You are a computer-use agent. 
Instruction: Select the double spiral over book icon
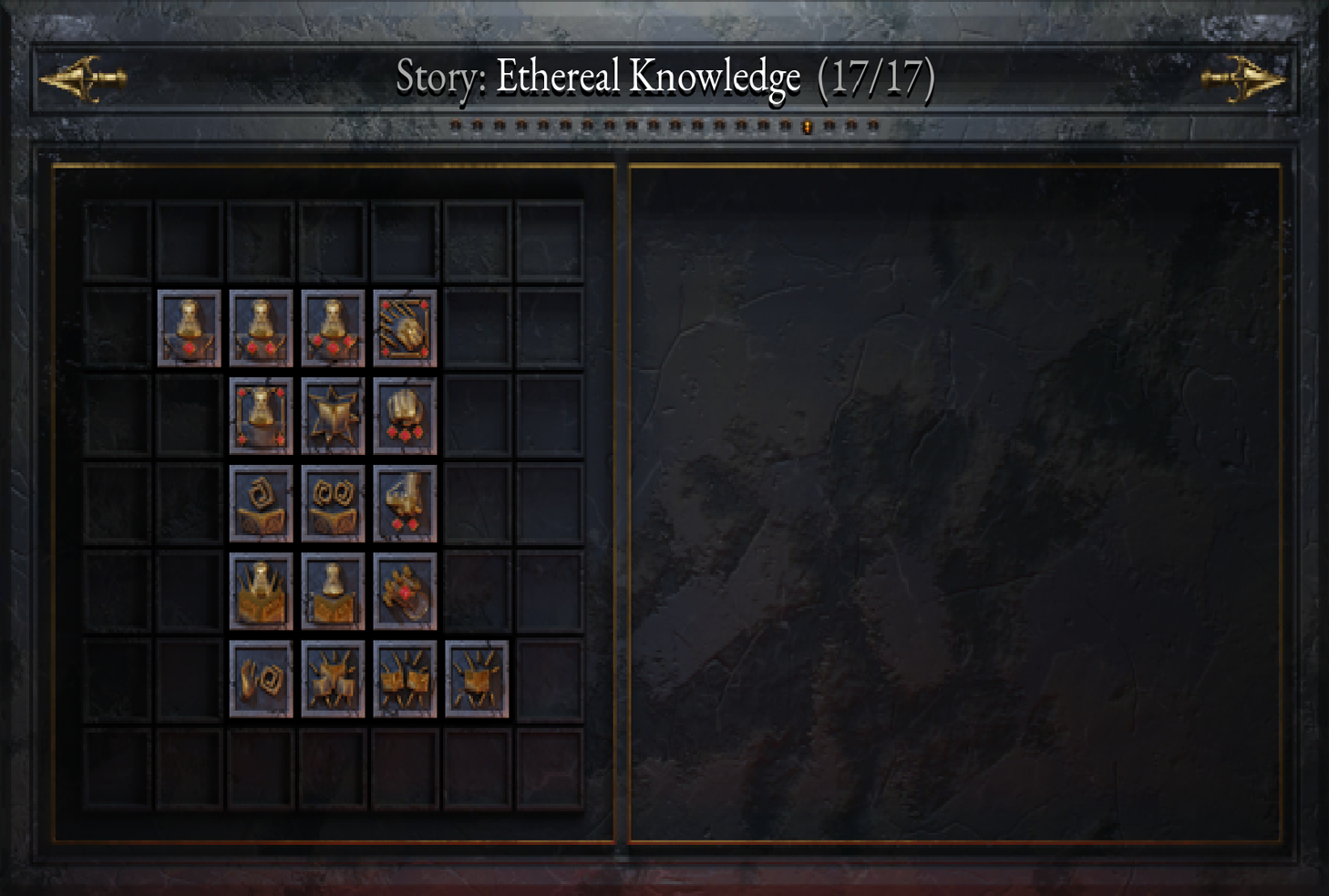(333, 503)
